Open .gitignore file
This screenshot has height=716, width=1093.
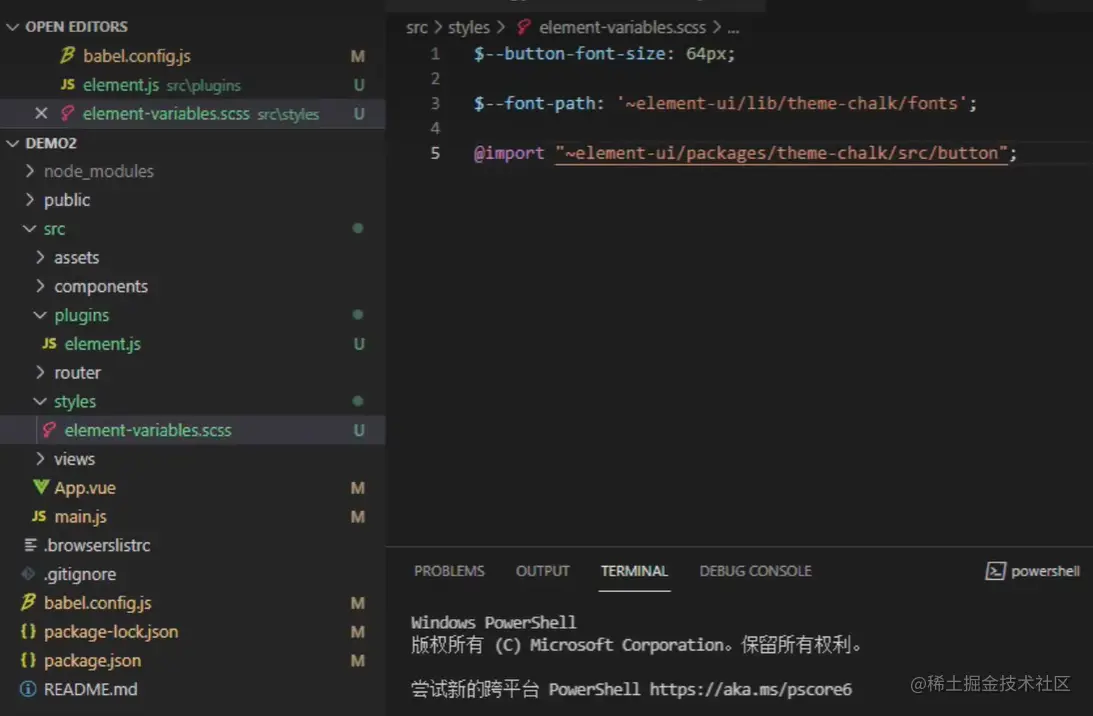point(79,574)
